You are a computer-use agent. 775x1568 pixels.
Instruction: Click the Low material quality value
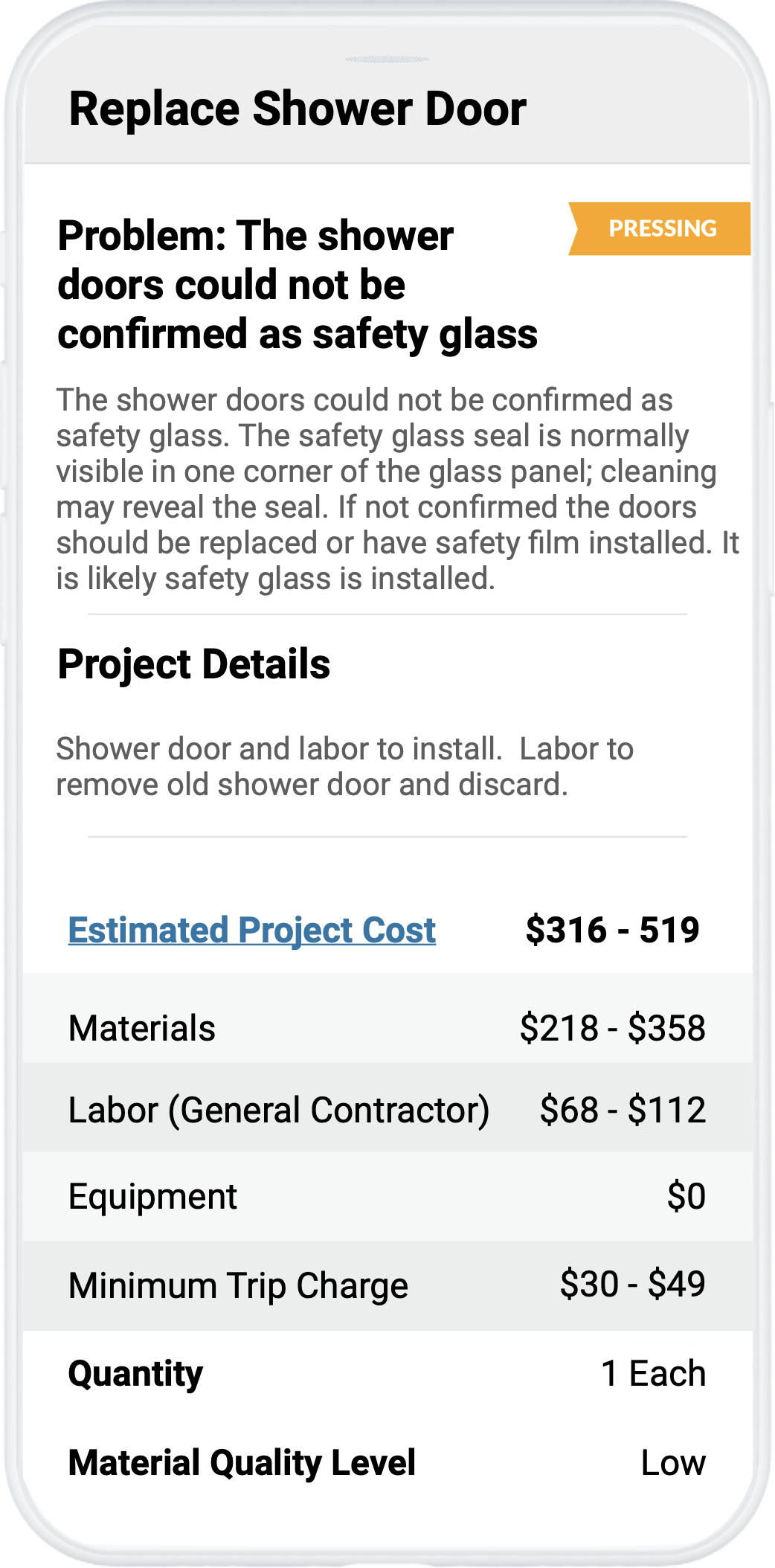click(x=673, y=1463)
